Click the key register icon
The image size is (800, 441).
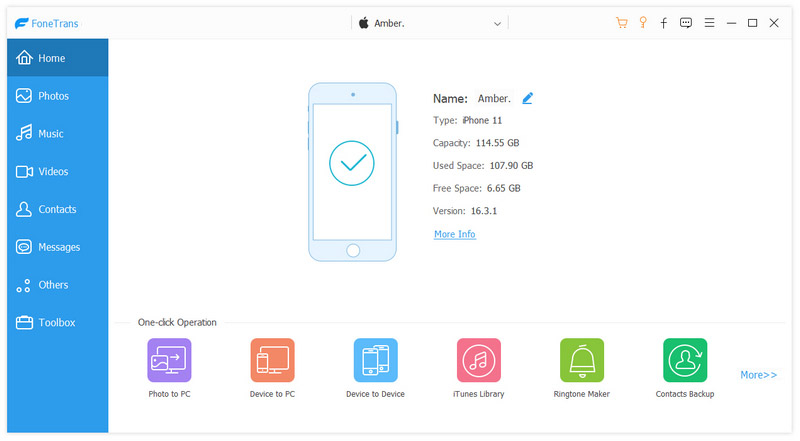643,22
